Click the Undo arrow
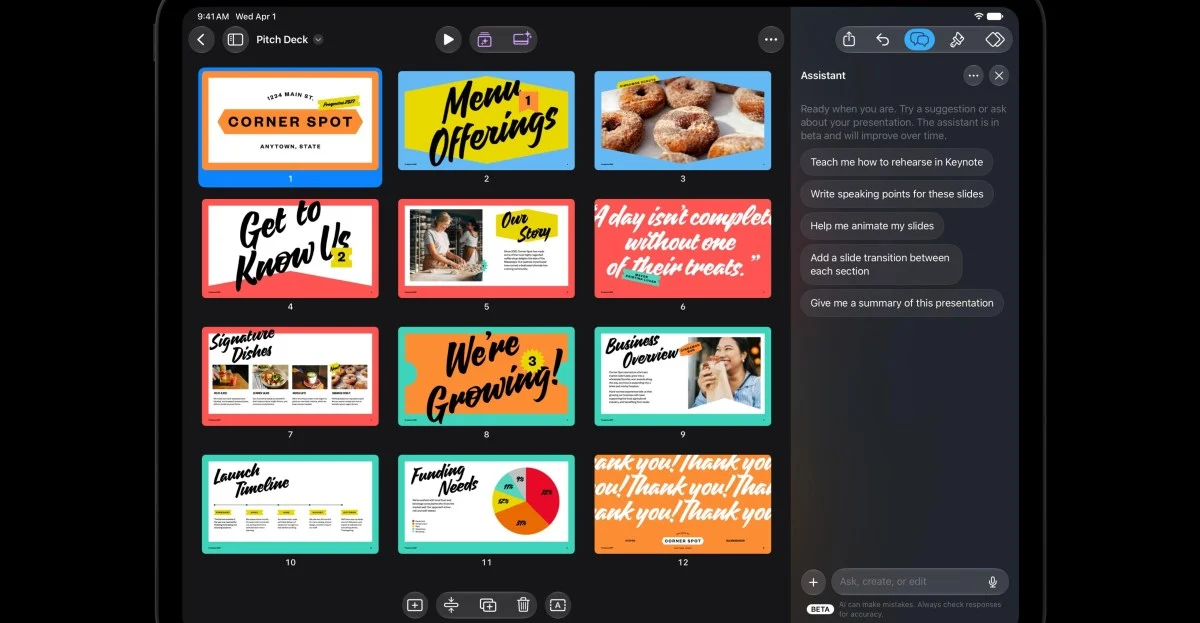 coord(883,40)
